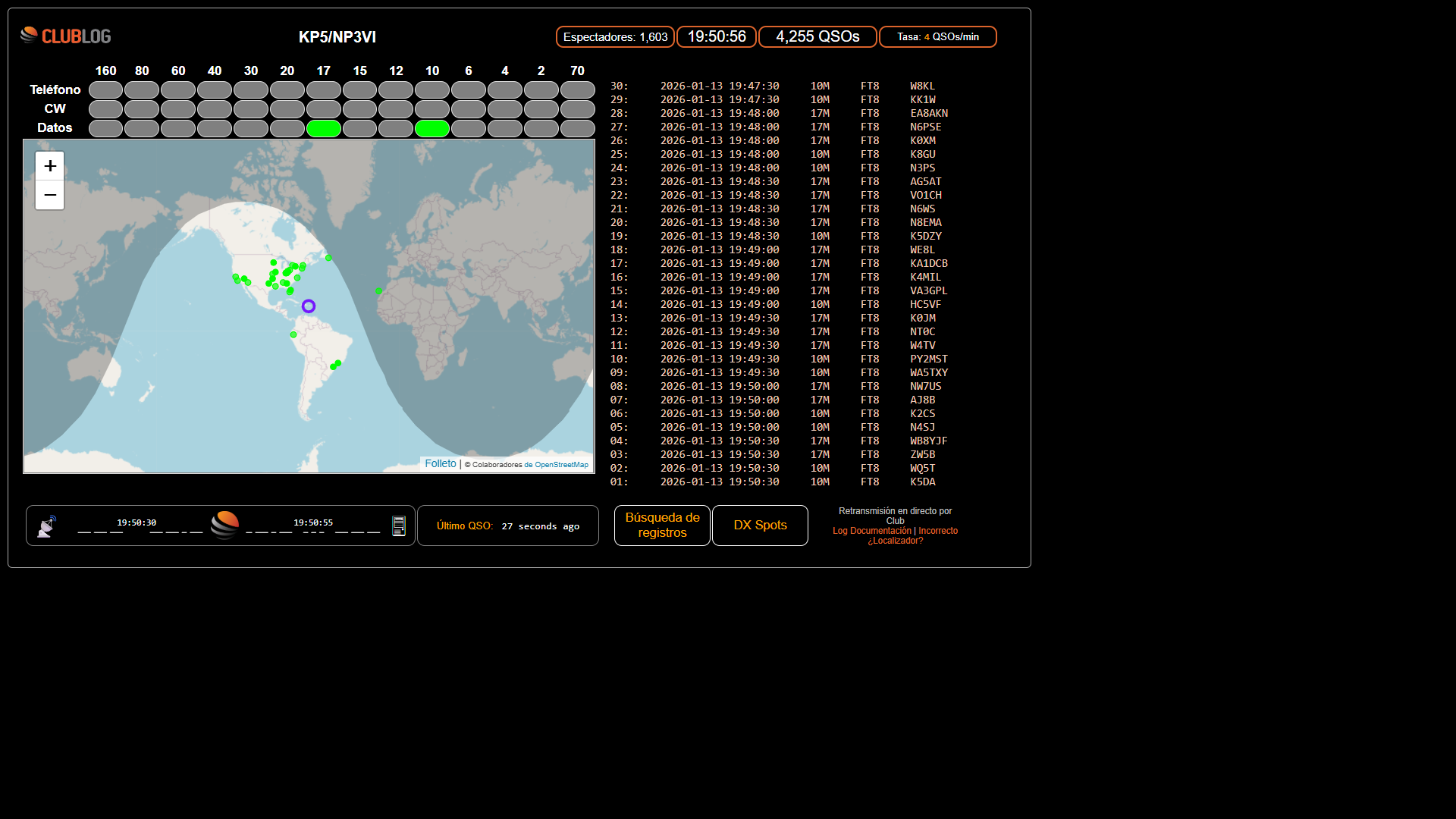Click the purple KP5 location circle marker
The width and height of the screenshot is (1456, 819).
309,306
